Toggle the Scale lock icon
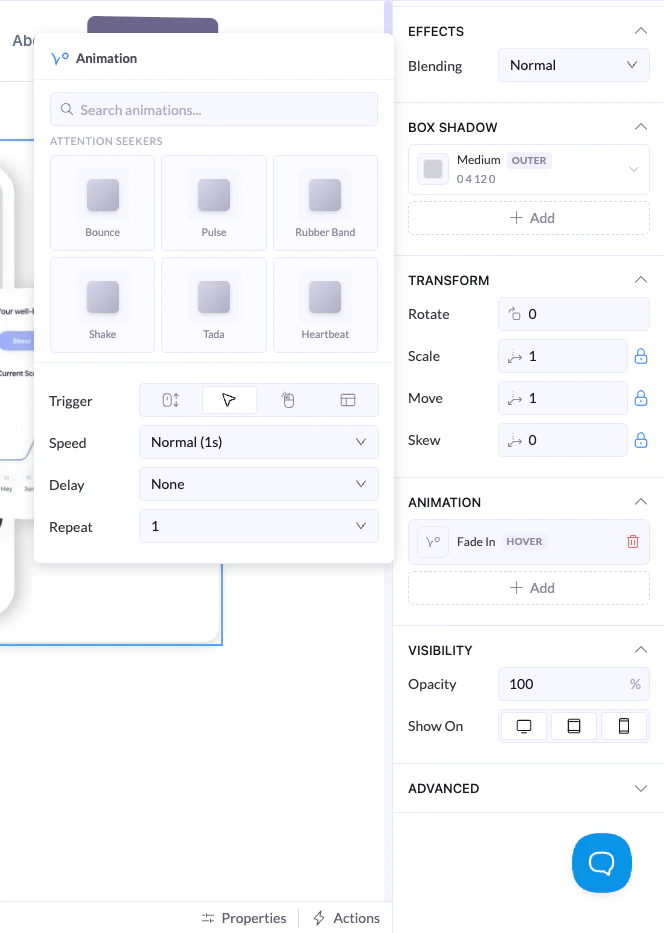Image resolution: width=664 pixels, height=933 pixels. 641,356
